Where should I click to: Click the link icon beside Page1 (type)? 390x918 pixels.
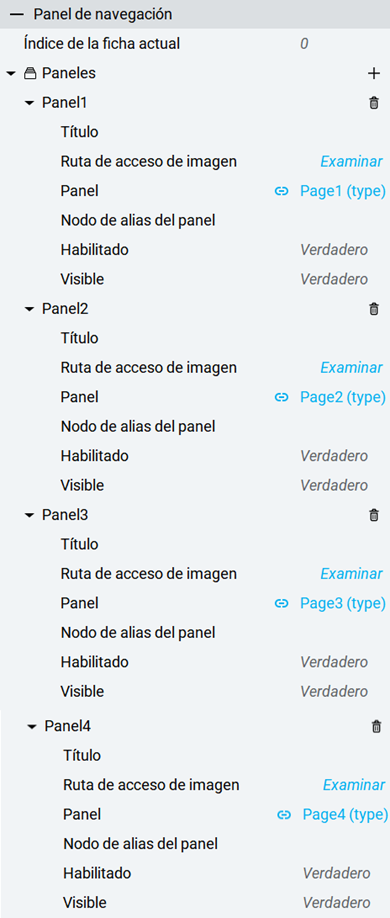(x=282, y=191)
